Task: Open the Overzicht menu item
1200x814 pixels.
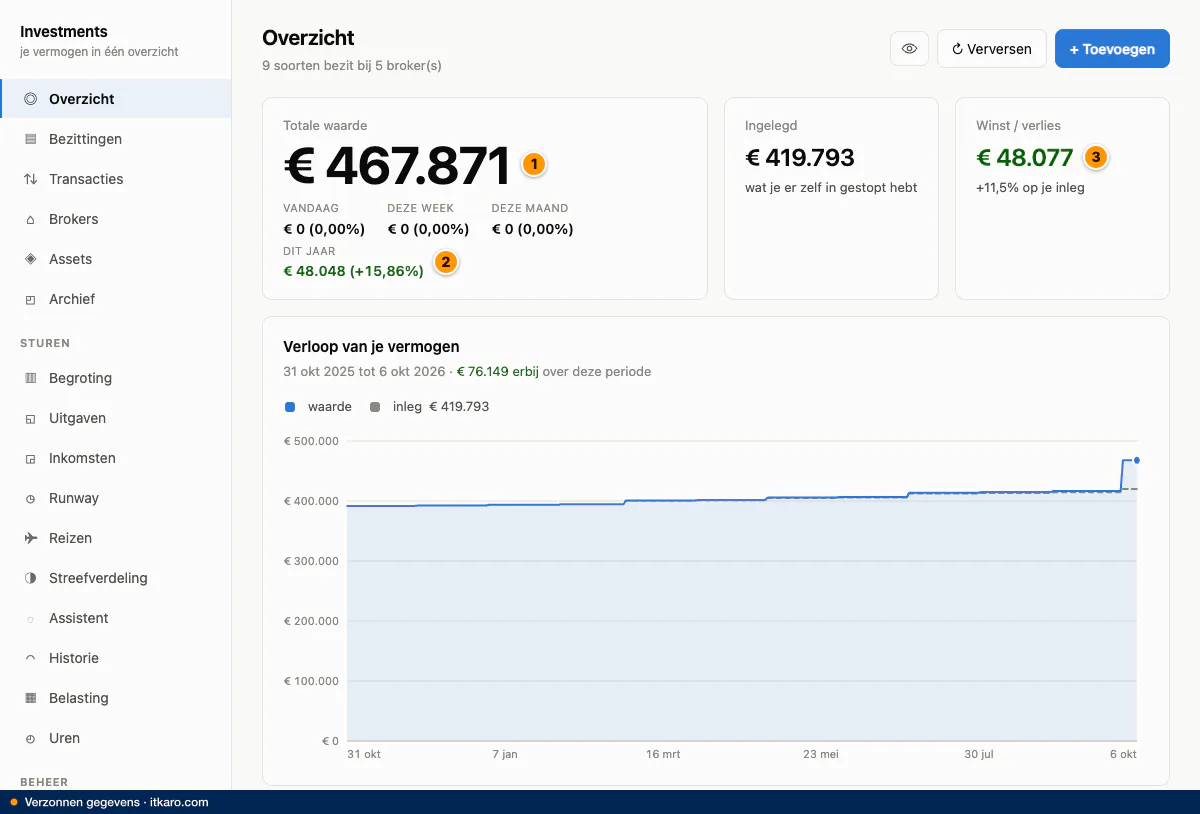Action: (x=116, y=99)
